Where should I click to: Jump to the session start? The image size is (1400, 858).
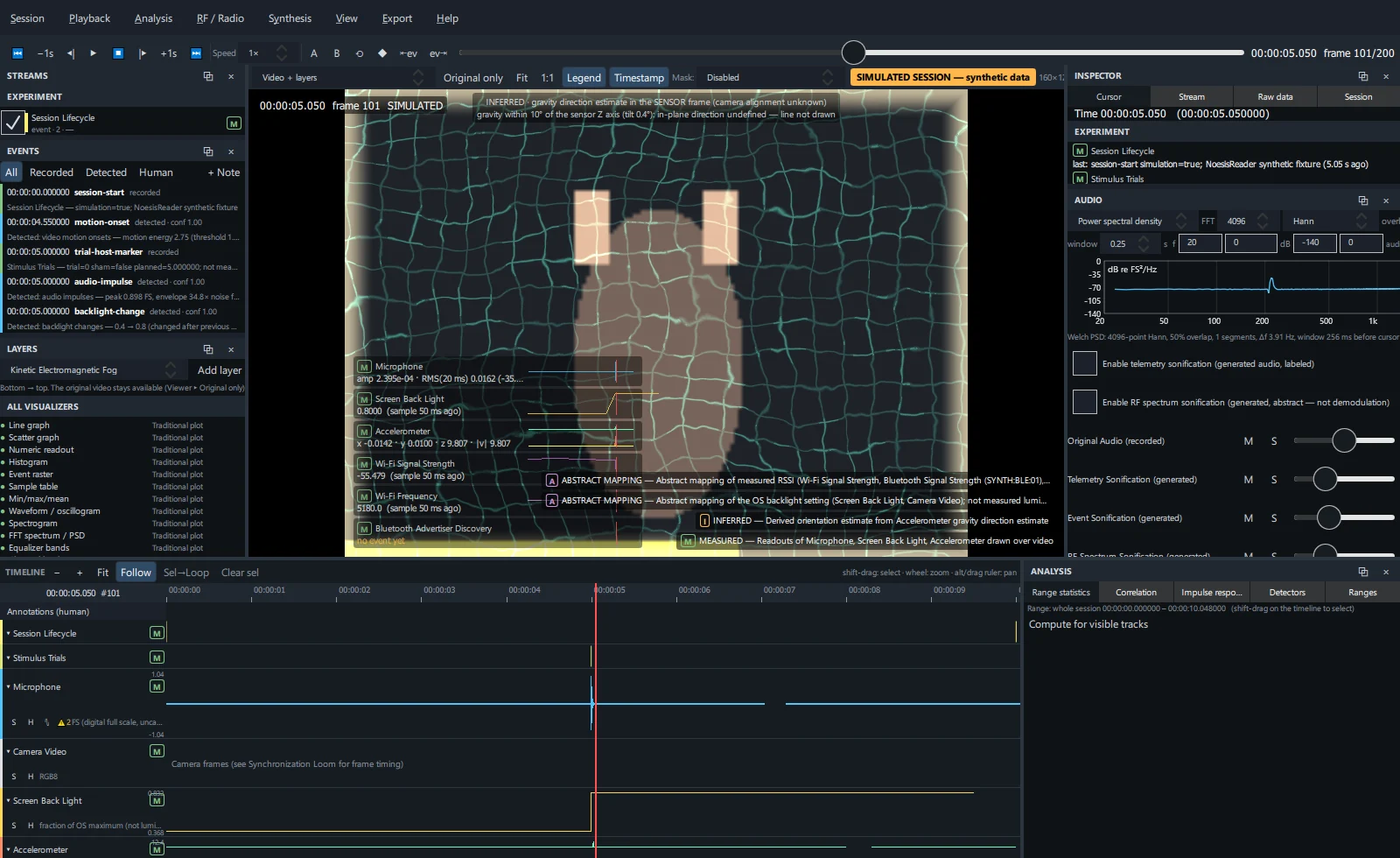17,53
